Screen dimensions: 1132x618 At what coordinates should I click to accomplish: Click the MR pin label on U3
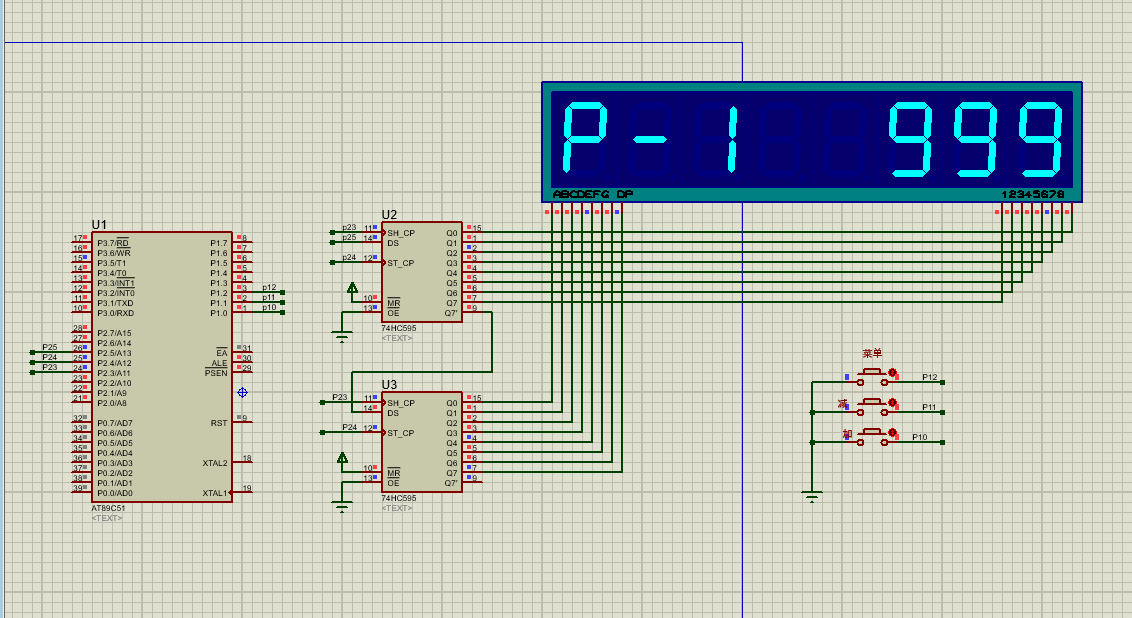click(x=393, y=473)
